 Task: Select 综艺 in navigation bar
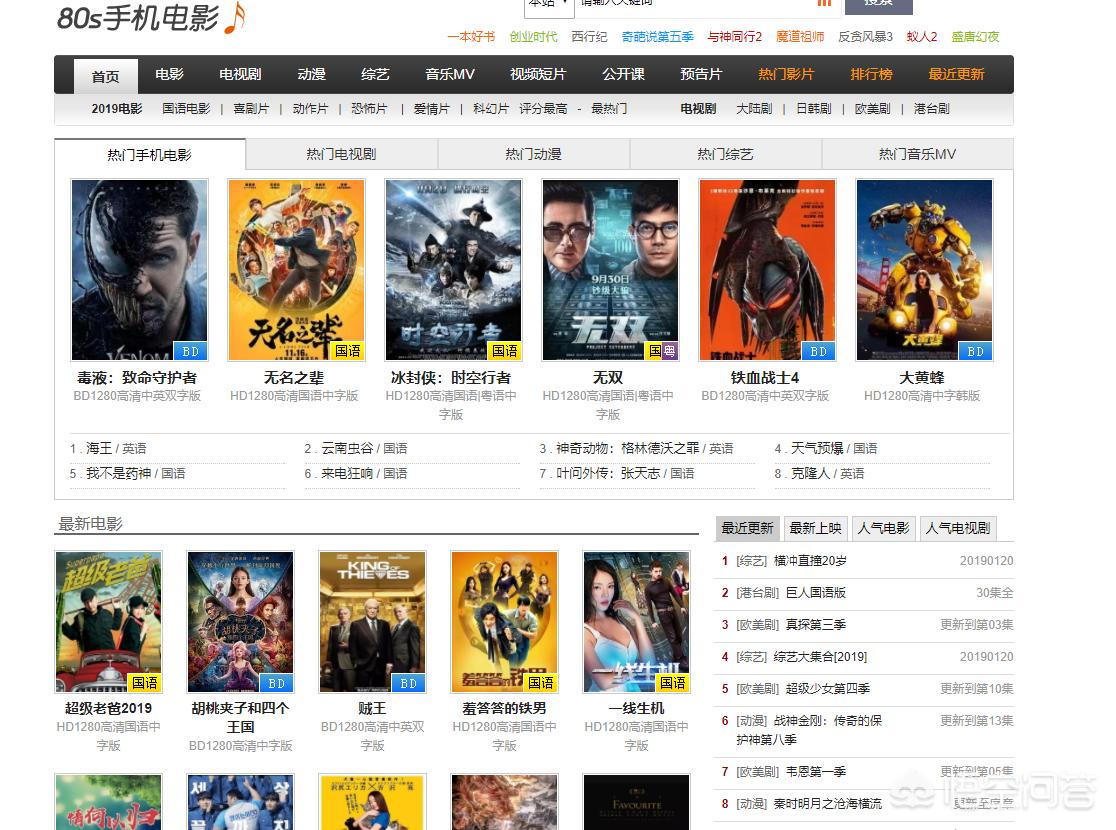375,74
